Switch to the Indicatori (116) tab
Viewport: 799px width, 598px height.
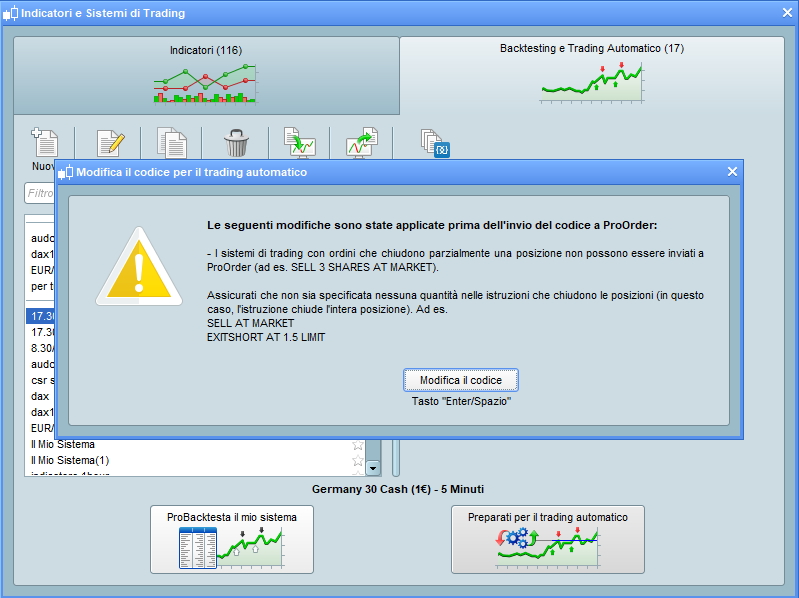pos(206,75)
